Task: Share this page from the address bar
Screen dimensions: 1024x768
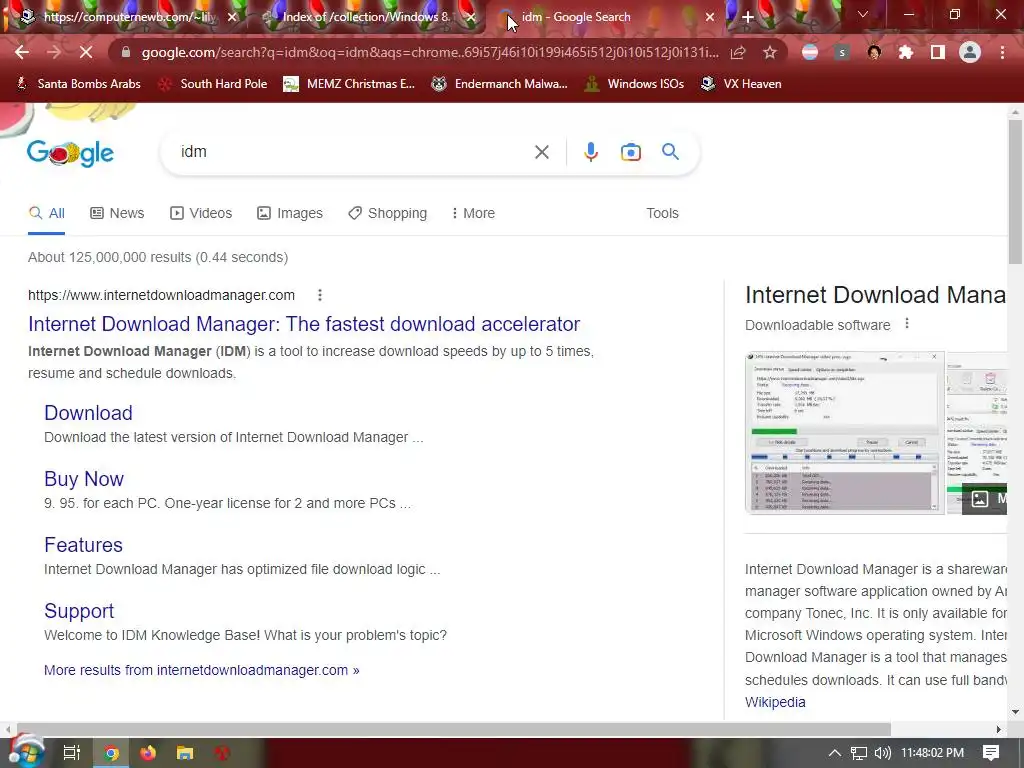Action: click(738, 52)
